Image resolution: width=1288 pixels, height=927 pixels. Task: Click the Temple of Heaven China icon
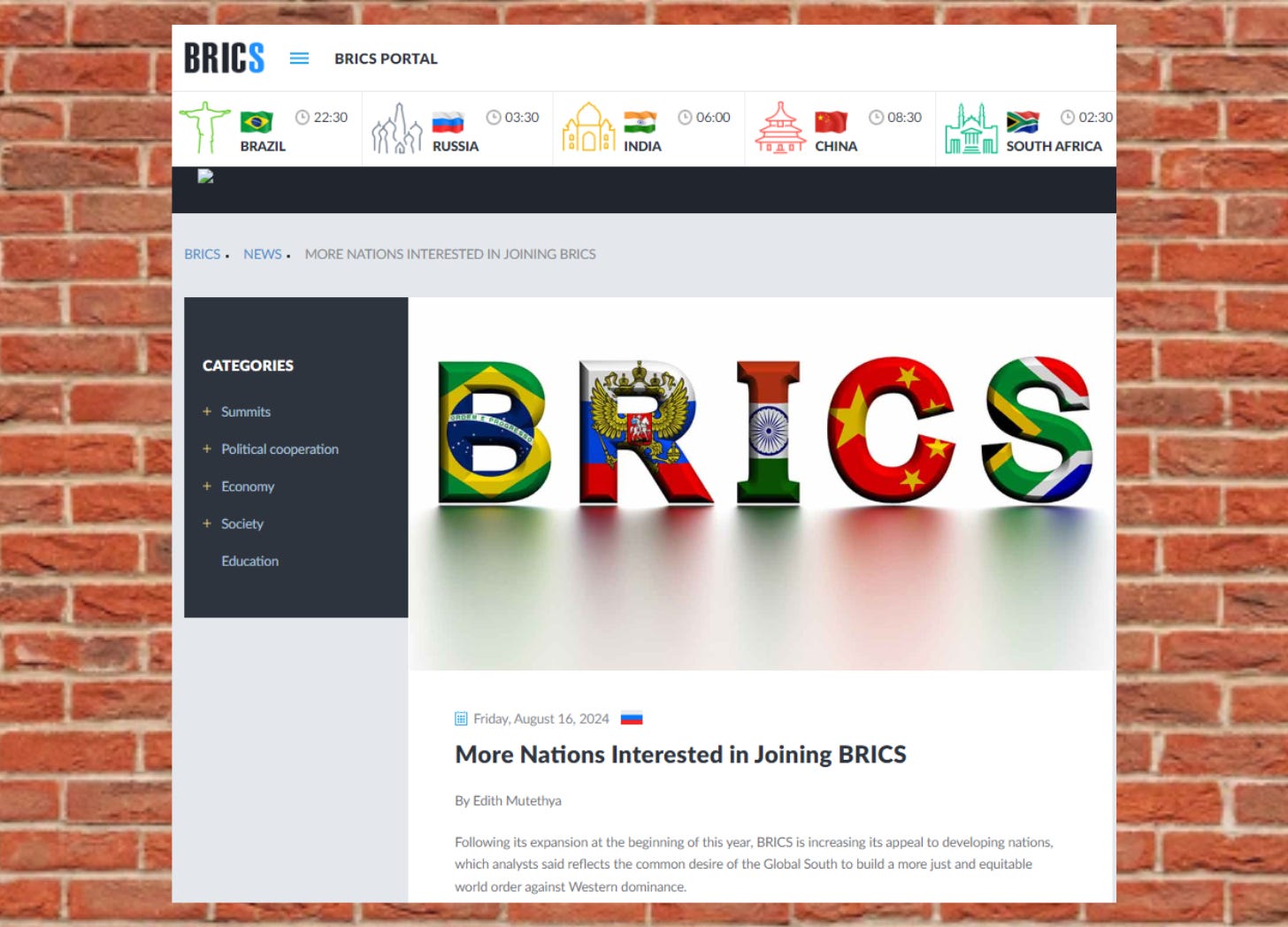pyautogui.click(x=780, y=128)
